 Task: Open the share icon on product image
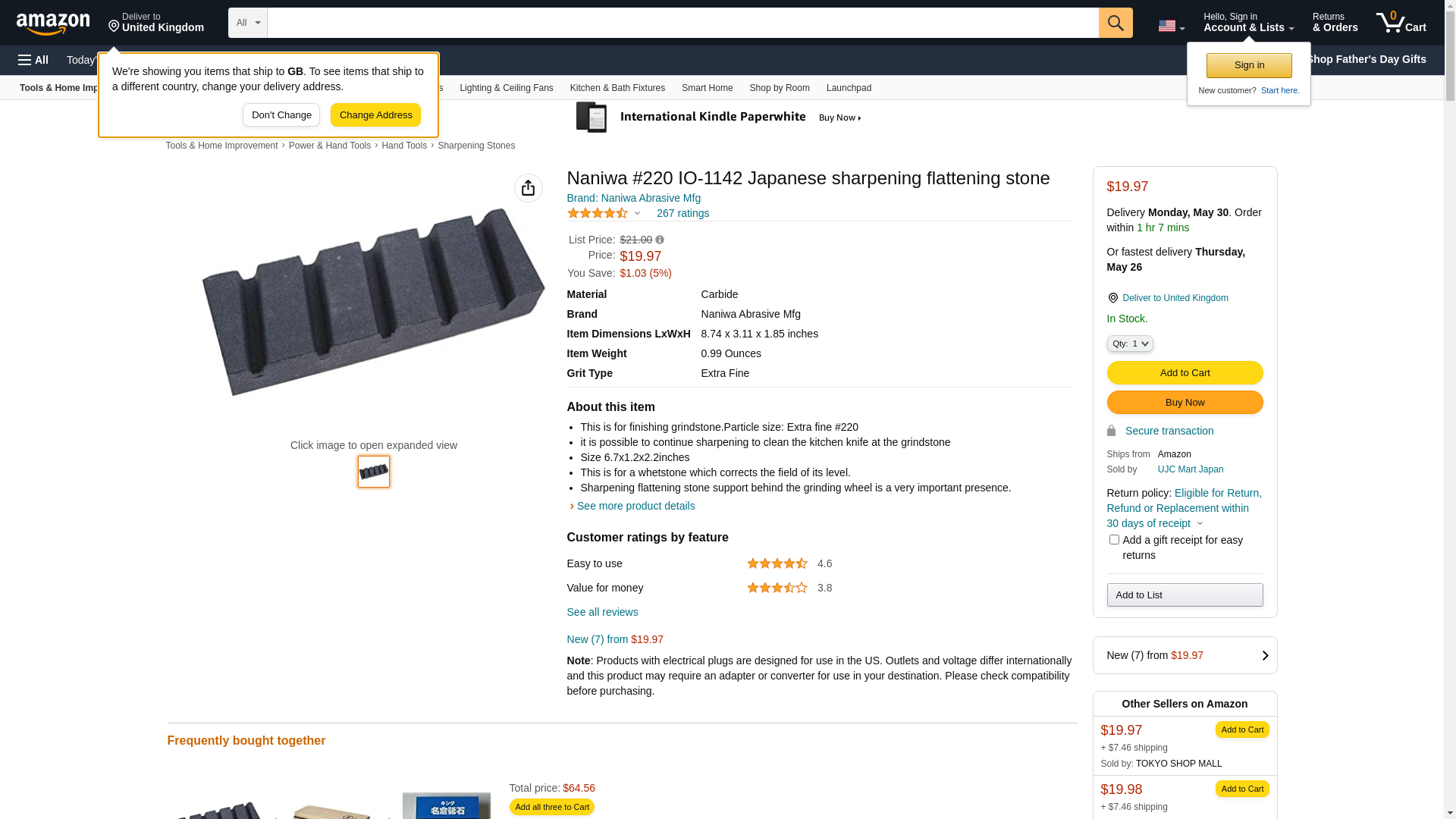(529, 188)
